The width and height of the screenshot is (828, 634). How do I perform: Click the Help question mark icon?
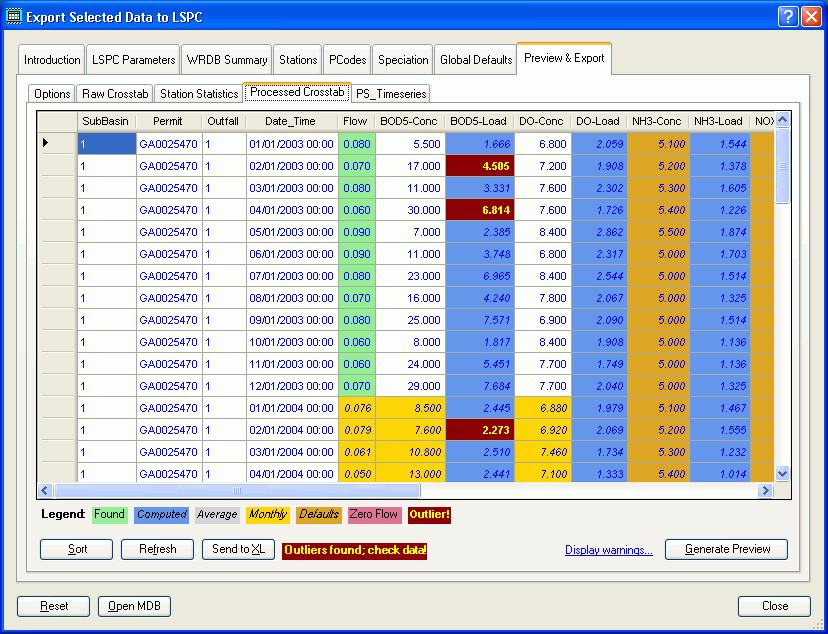[x=788, y=15]
